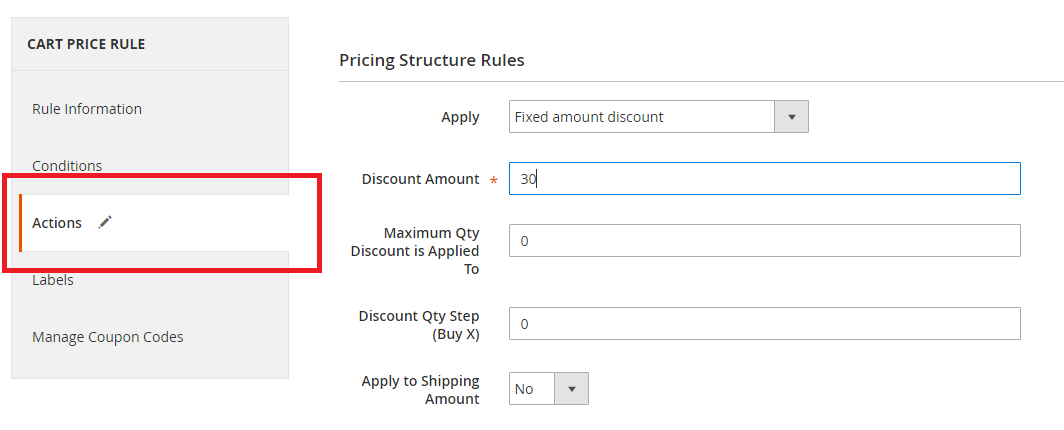Click the arrow button on Apply dropdown
This screenshot has height=430, width=1064.
[x=791, y=117]
